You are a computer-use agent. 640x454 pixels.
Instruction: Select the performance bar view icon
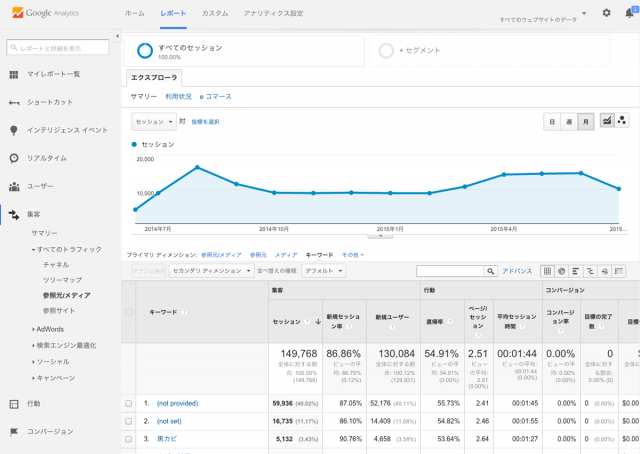click(576, 271)
